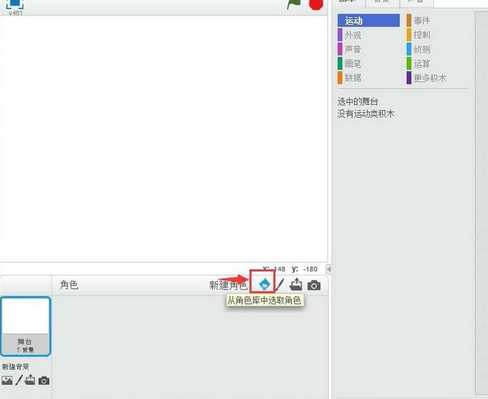Upload backdrop from file icon
The width and height of the screenshot is (488, 399).
(30, 380)
